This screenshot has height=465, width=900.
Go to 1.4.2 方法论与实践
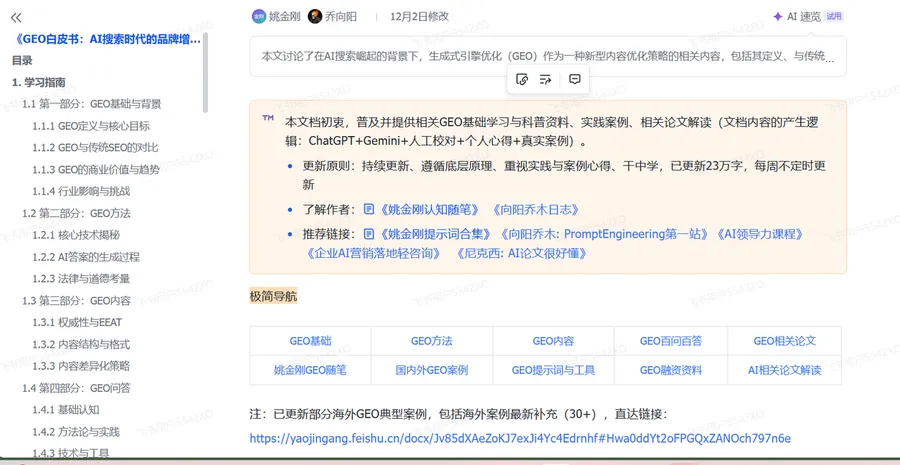(x=76, y=431)
